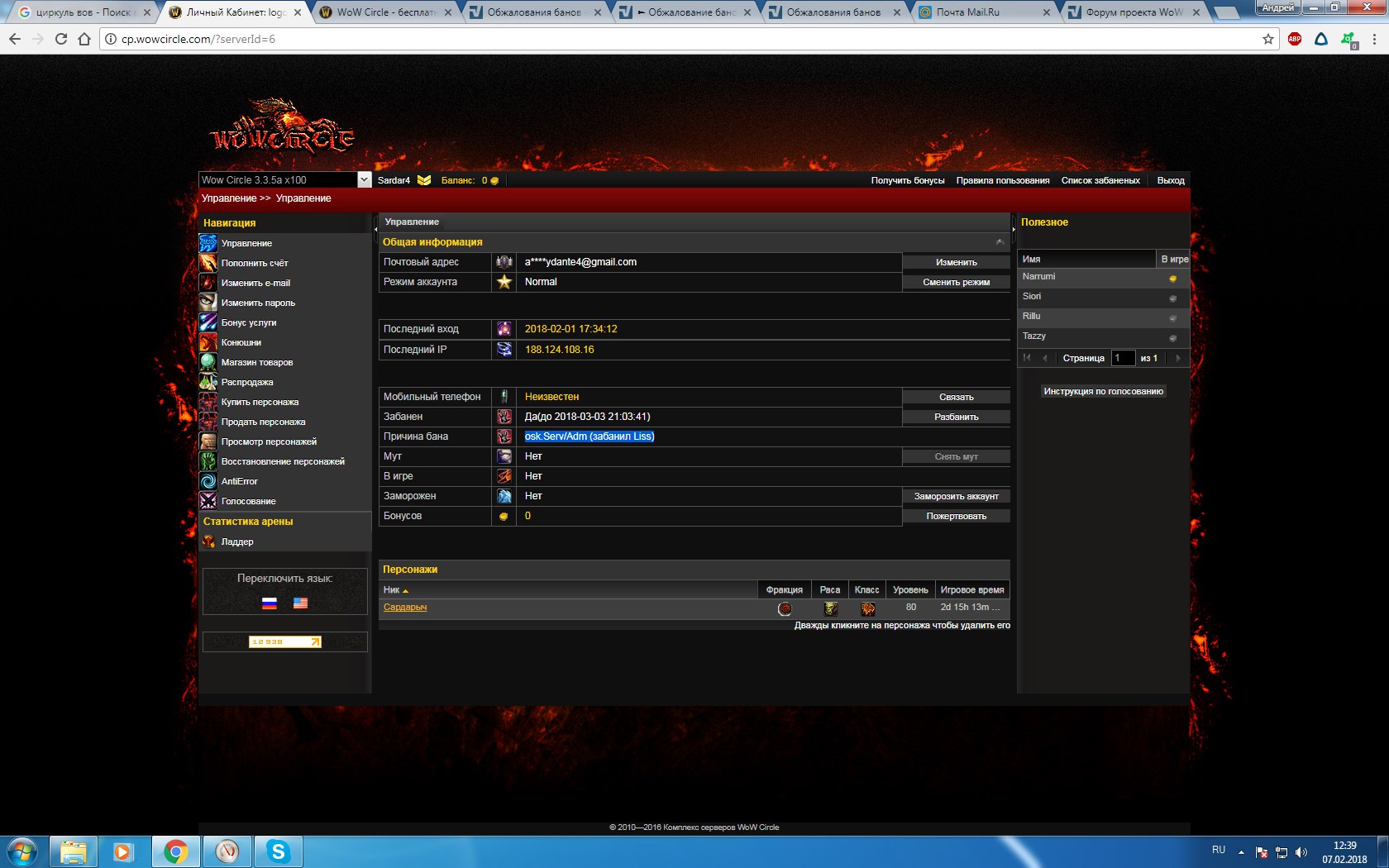Select Tazzy row in Полезное list

(x=1102, y=336)
